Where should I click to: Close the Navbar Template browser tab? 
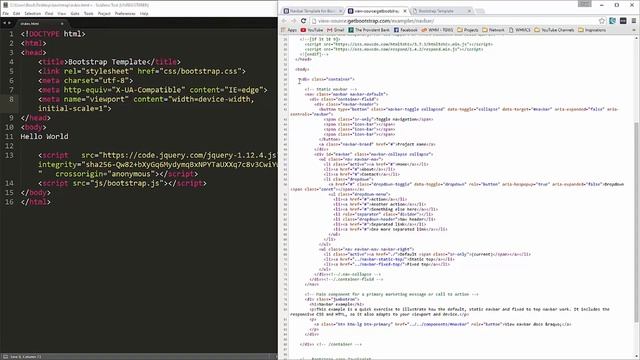(340, 11)
